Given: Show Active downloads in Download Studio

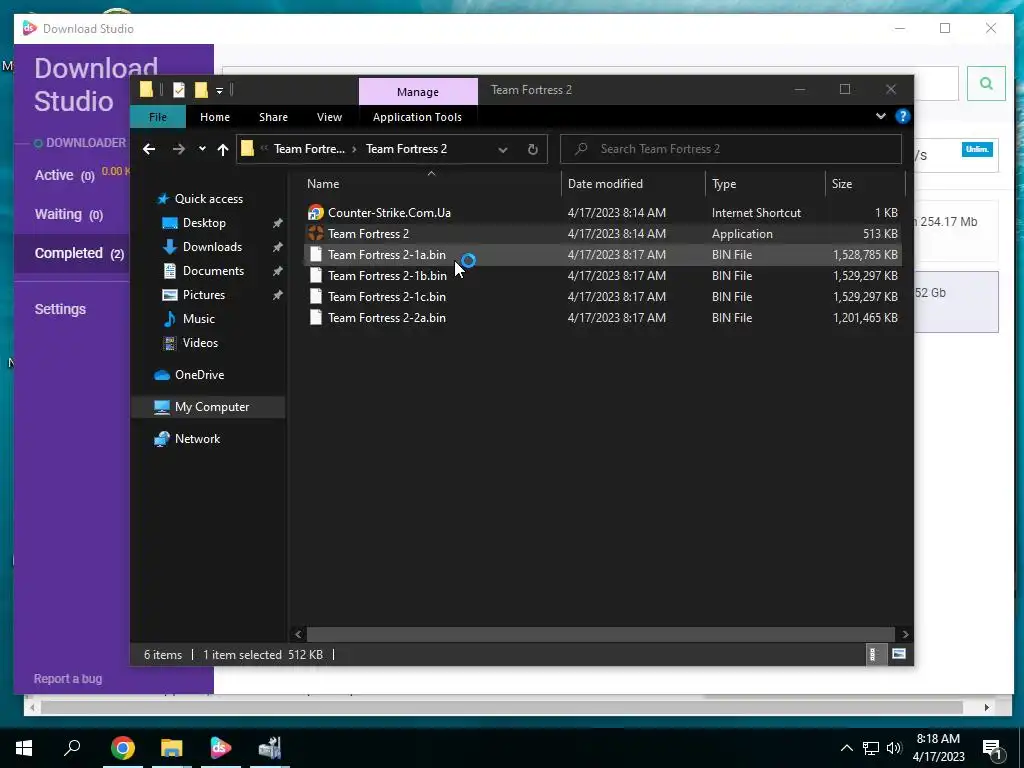Looking at the screenshot, I should (64, 175).
